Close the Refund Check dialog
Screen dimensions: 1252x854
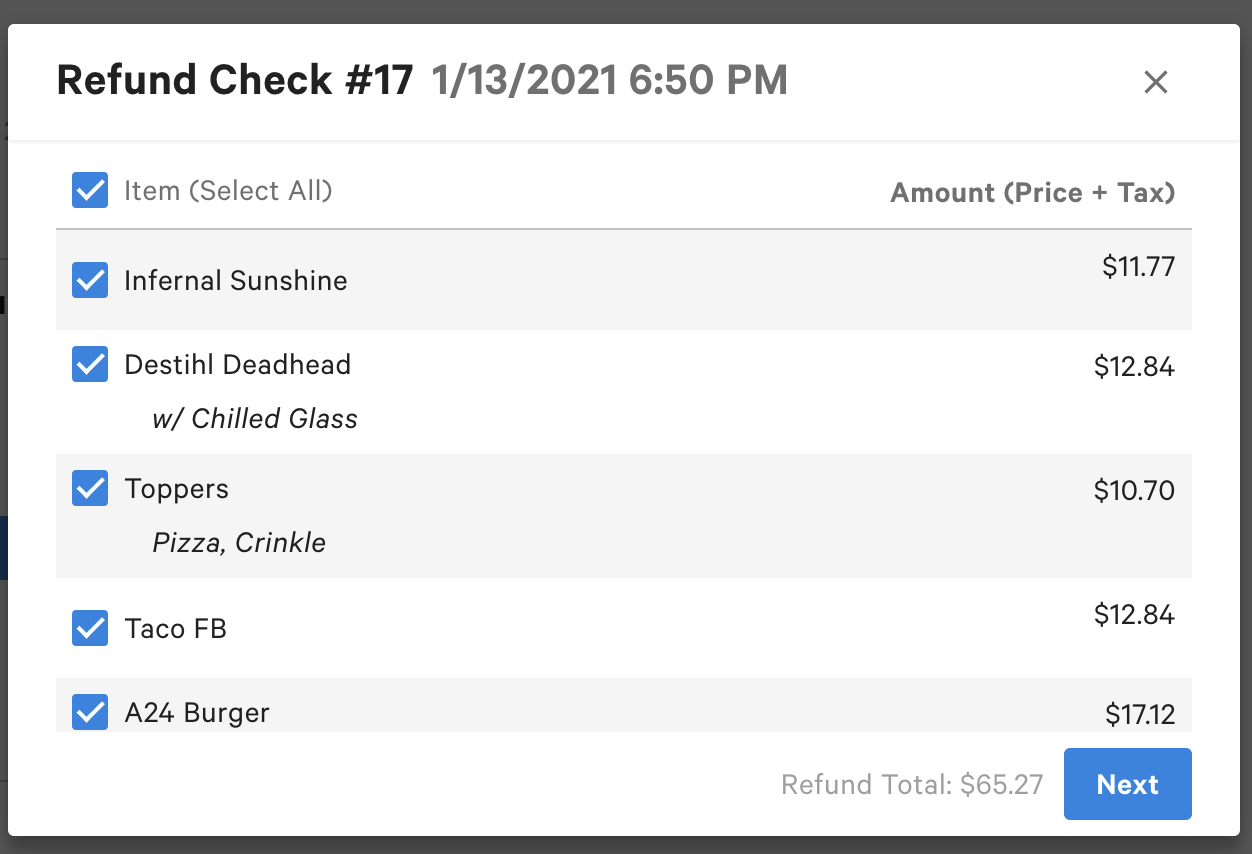[1155, 82]
